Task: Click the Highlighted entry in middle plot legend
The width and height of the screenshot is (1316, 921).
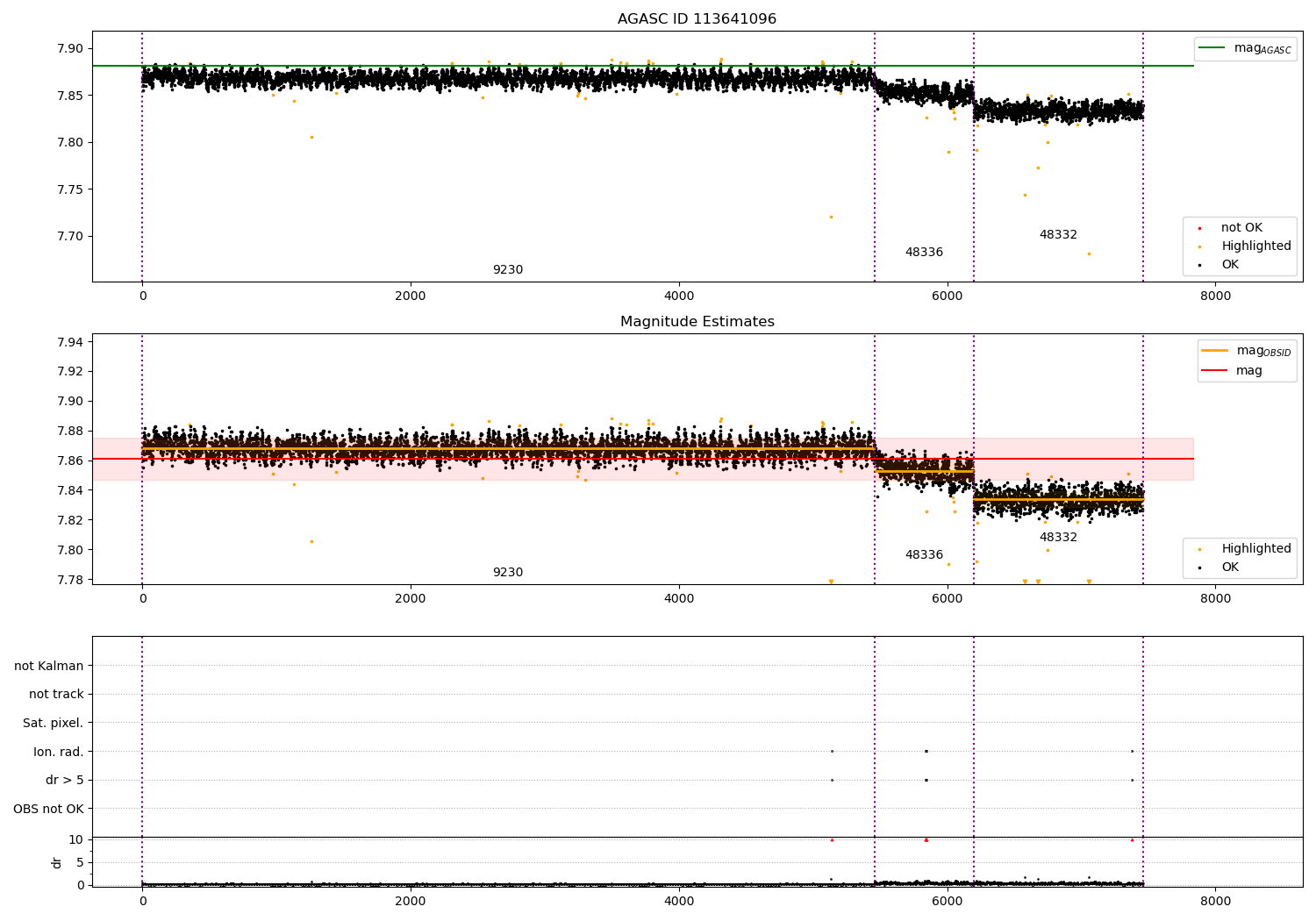Action: point(1255,549)
